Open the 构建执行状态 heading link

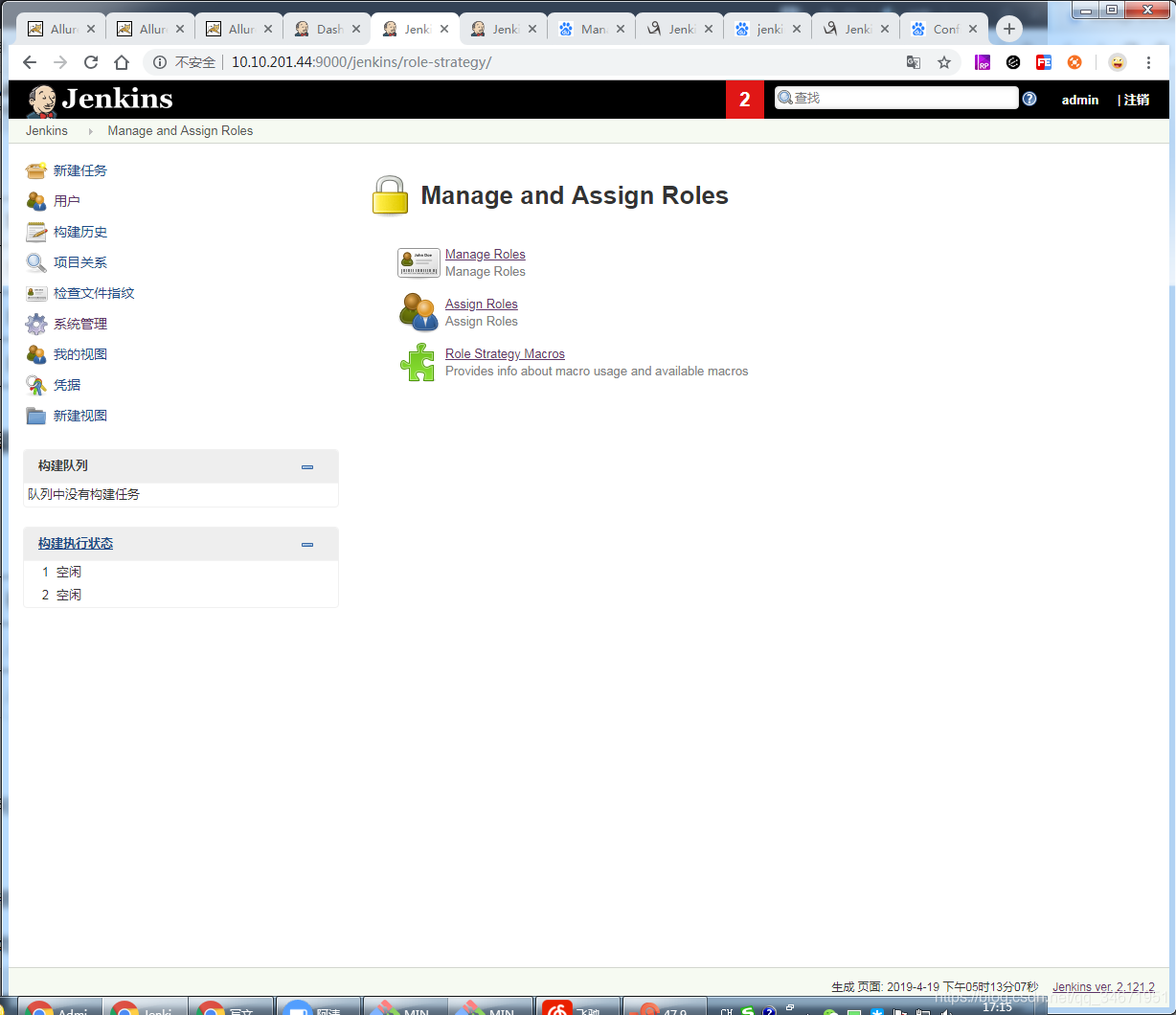[x=76, y=543]
